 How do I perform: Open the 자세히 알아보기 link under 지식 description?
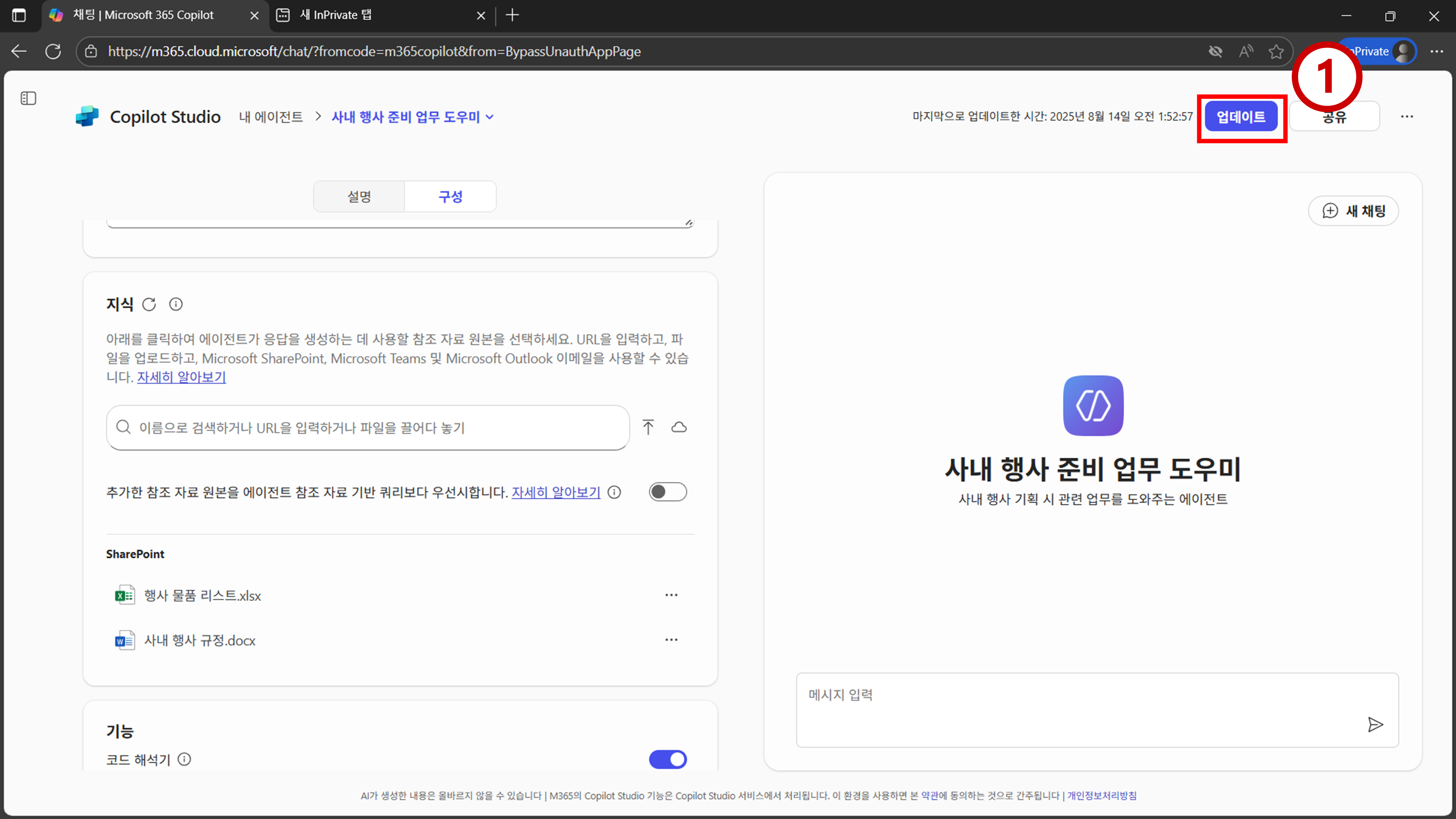click(x=181, y=377)
